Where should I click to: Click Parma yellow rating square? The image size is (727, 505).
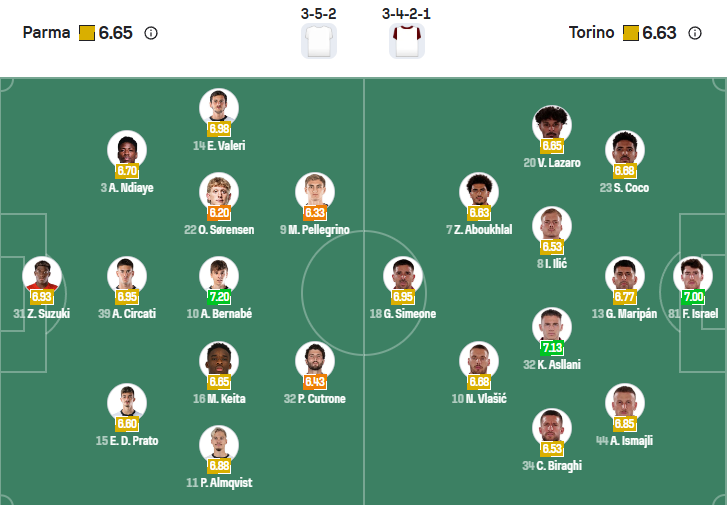[86, 33]
